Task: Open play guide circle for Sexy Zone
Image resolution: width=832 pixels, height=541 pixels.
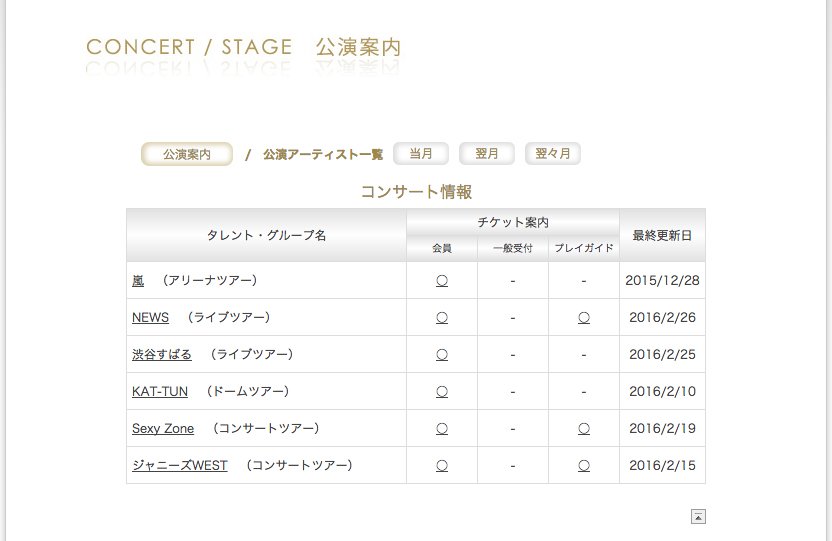Action: 584,429
